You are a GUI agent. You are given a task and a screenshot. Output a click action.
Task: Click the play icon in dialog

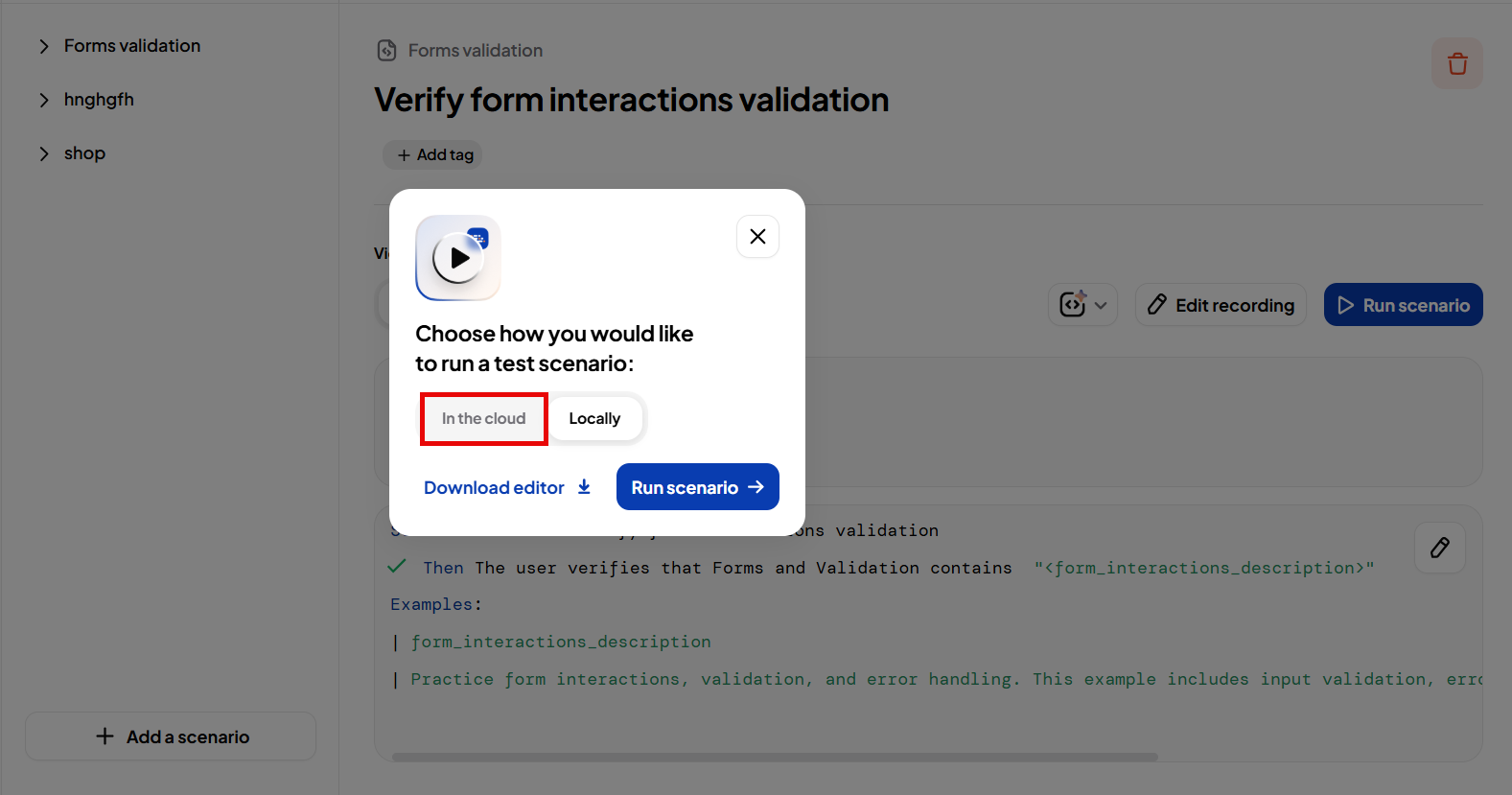[x=458, y=258]
